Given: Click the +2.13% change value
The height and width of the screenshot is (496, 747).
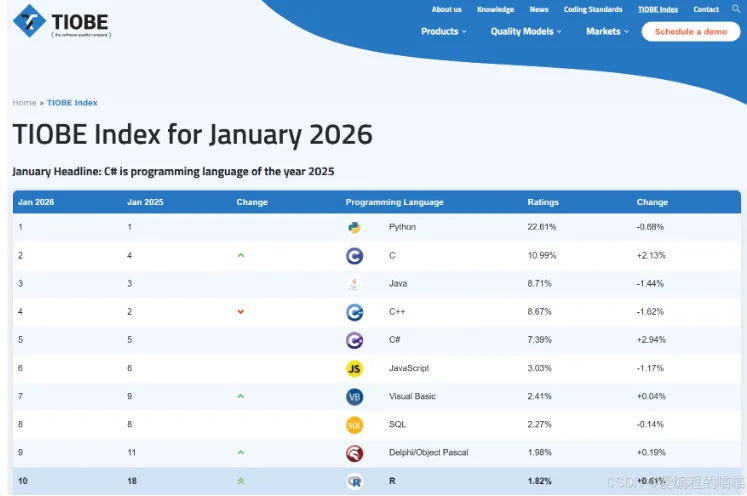Looking at the screenshot, I should [x=651, y=255].
